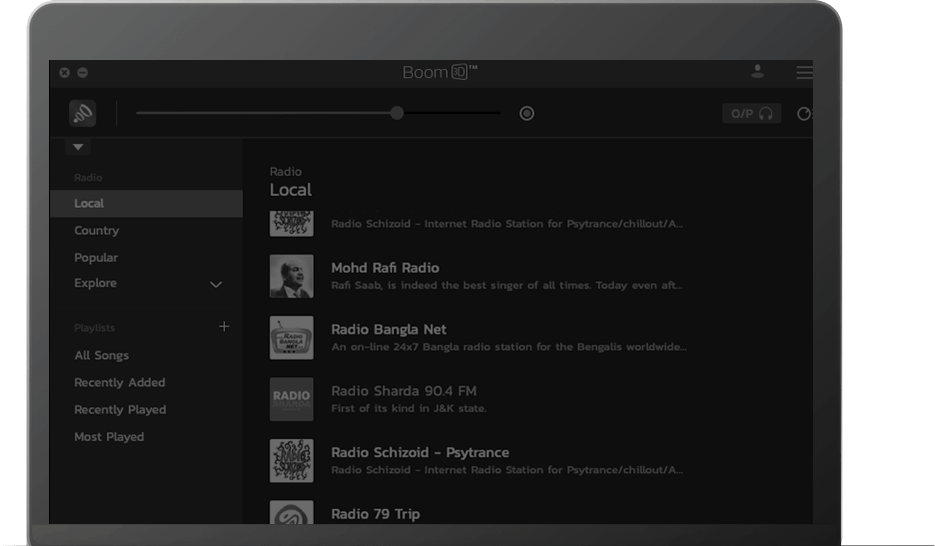Viewport: 935px width, 546px height.
Task: Select Radio Schizoid - Psytrance title
Action: tap(420, 452)
